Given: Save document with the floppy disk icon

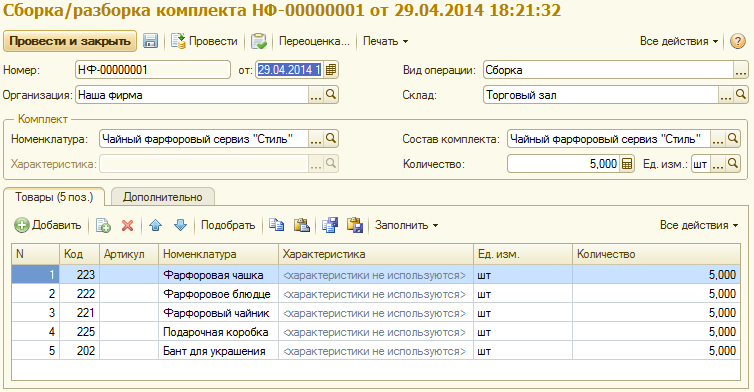Looking at the screenshot, I should click(151, 41).
